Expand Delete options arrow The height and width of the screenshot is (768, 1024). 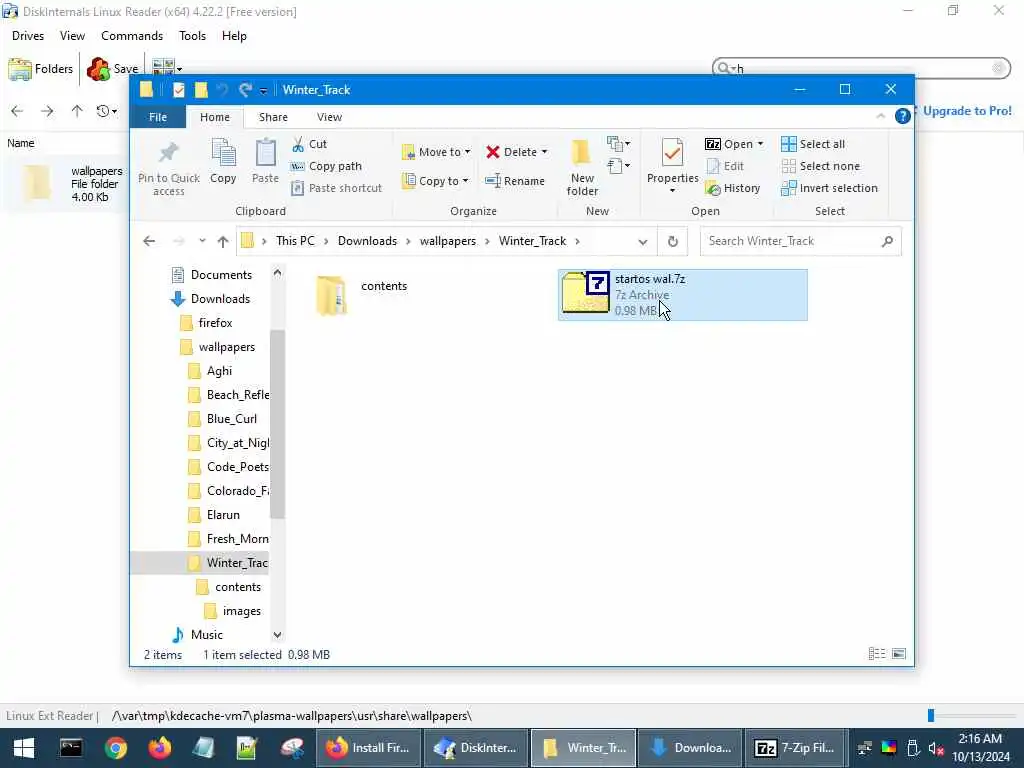click(545, 152)
